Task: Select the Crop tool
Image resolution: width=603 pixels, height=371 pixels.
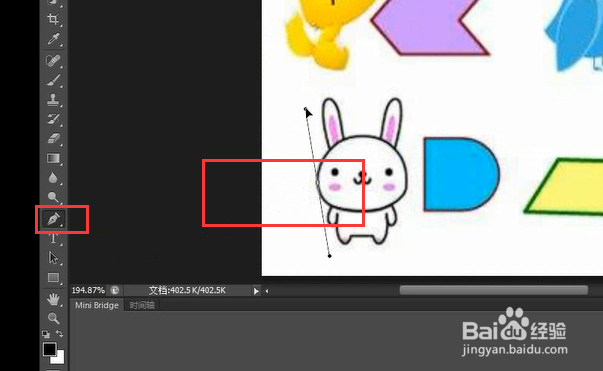Action: pyautogui.click(x=53, y=19)
